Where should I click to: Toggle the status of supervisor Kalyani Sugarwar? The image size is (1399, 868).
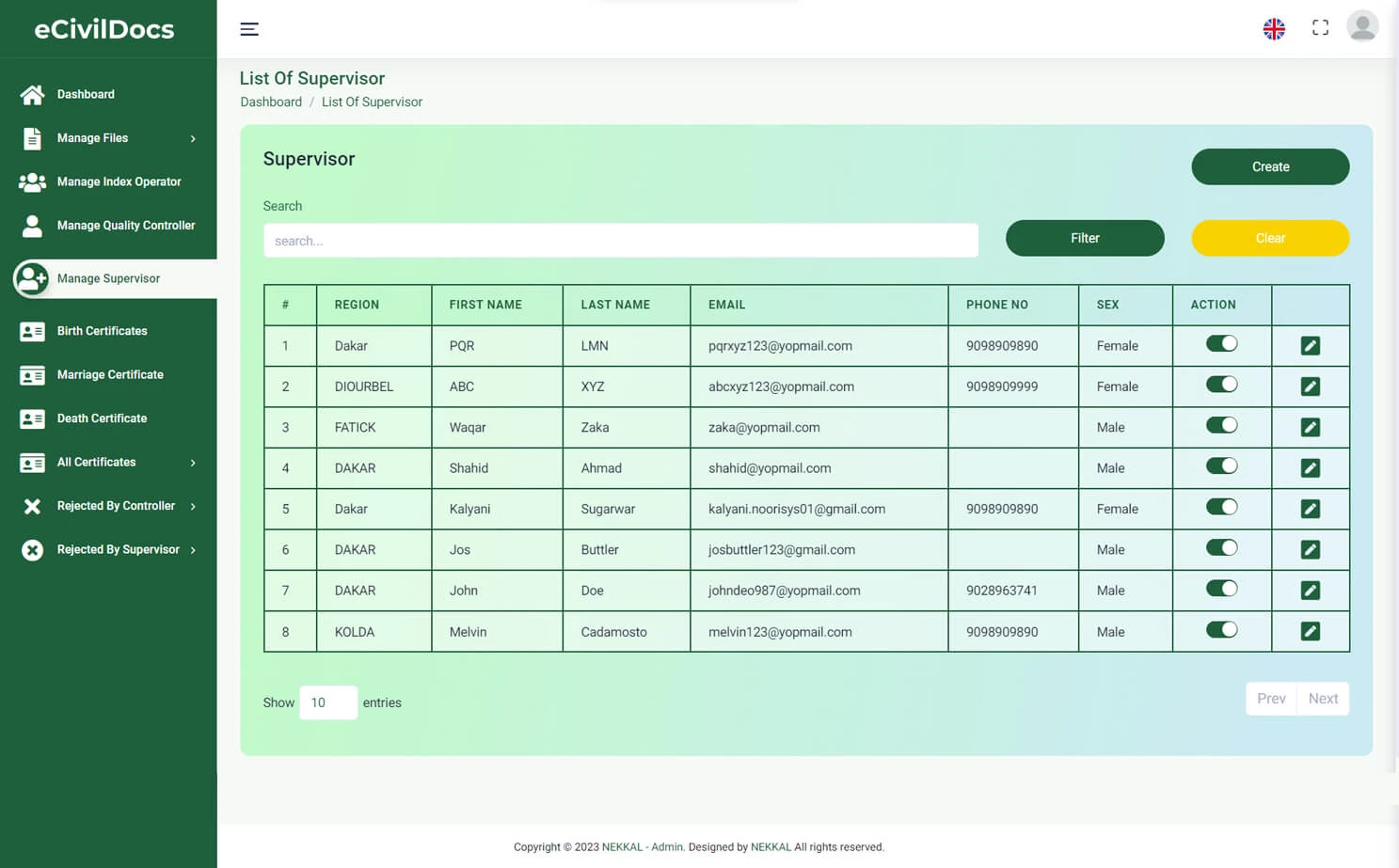point(1221,507)
